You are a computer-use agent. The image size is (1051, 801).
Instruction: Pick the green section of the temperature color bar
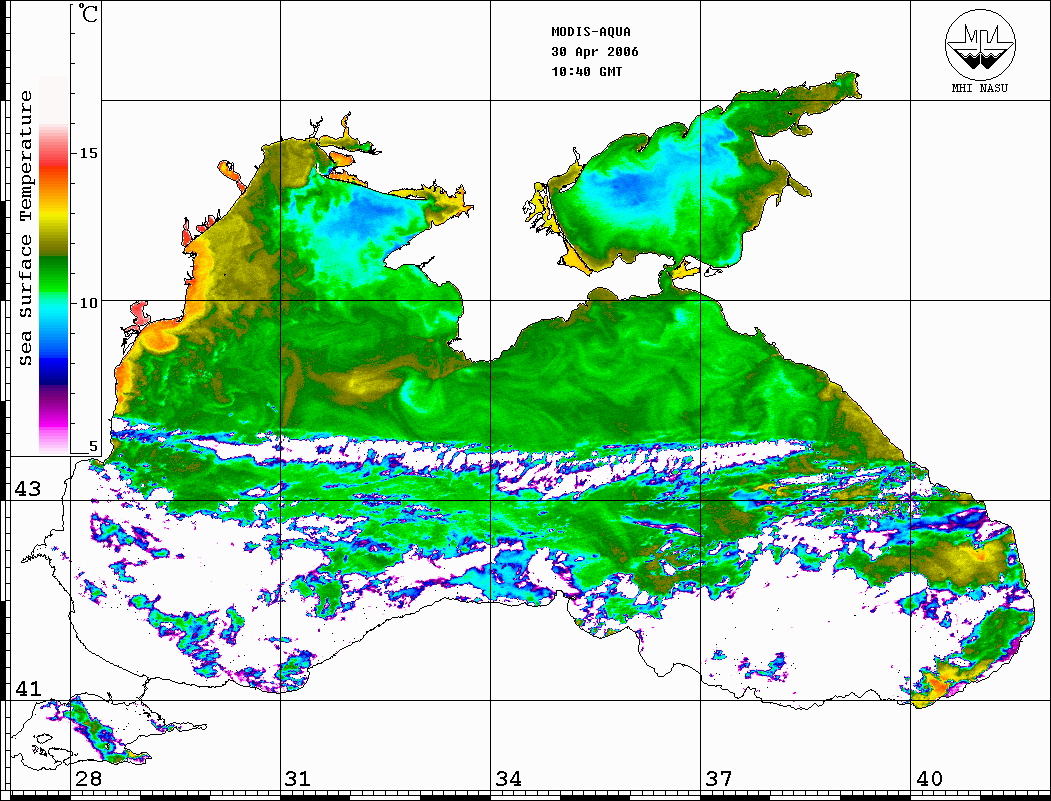pyautogui.click(x=54, y=275)
